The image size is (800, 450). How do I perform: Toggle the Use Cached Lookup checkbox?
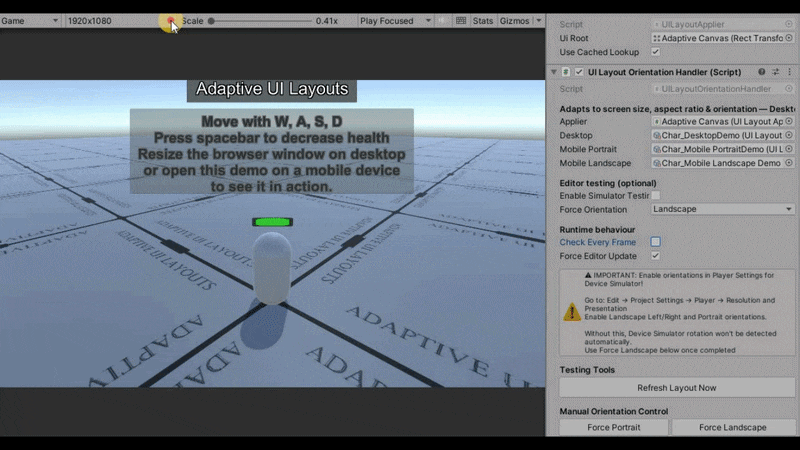[x=656, y=52]
